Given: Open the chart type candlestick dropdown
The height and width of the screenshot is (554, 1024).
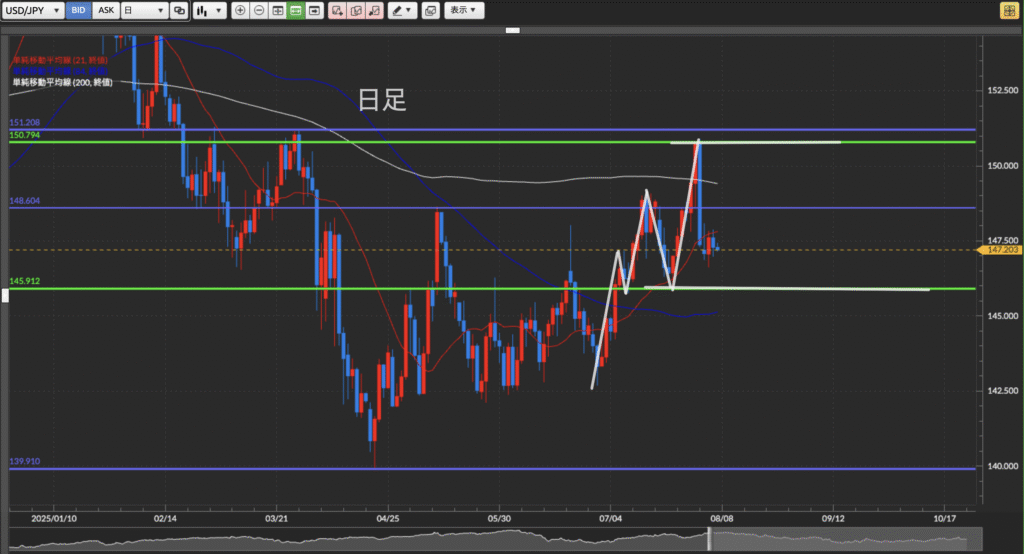Looking at the screenshot, I should pos(210,10).
